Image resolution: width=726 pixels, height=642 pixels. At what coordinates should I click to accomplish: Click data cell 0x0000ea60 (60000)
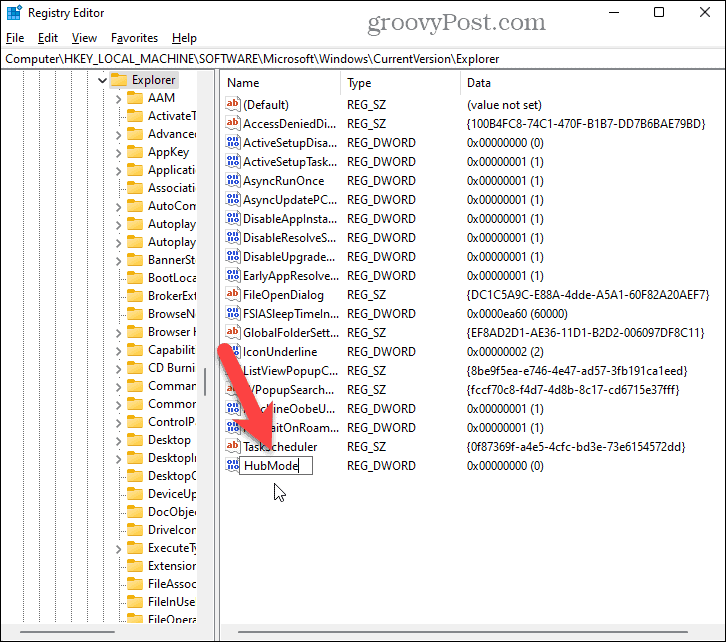coord(517,314)
